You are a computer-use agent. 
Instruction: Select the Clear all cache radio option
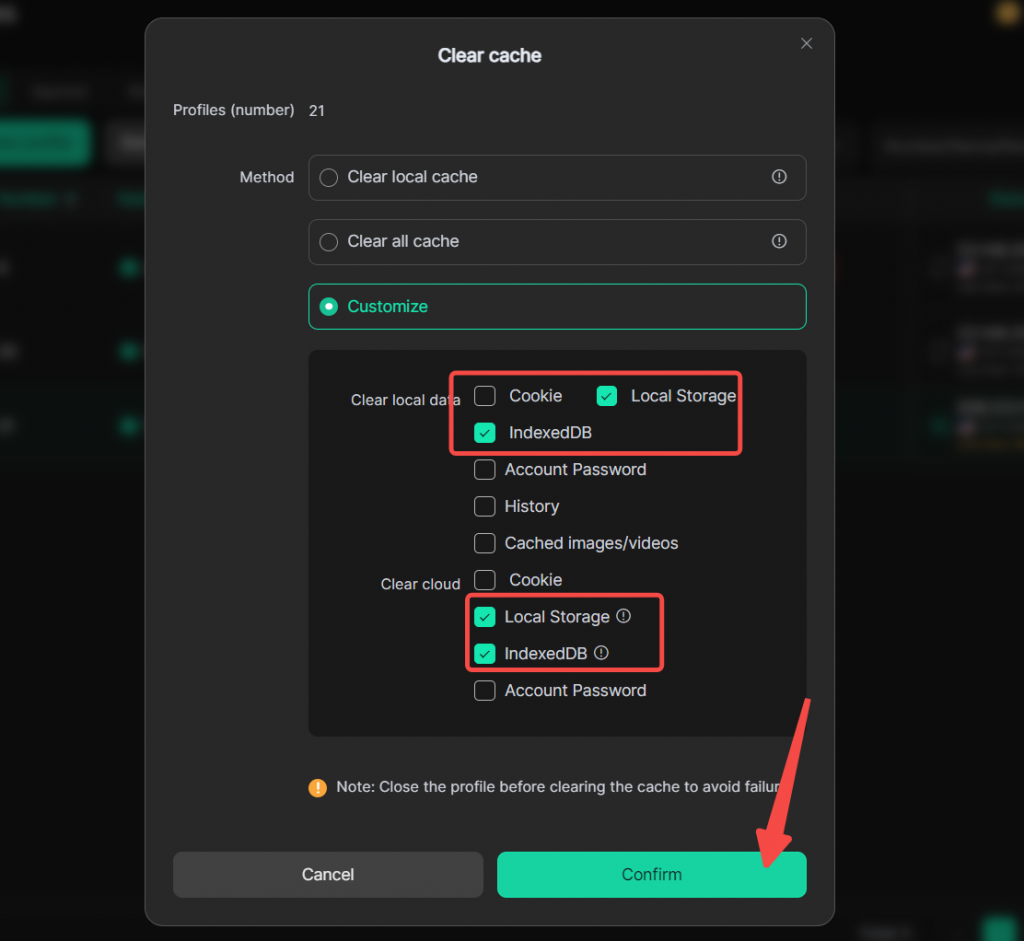(x=328, y=242)
